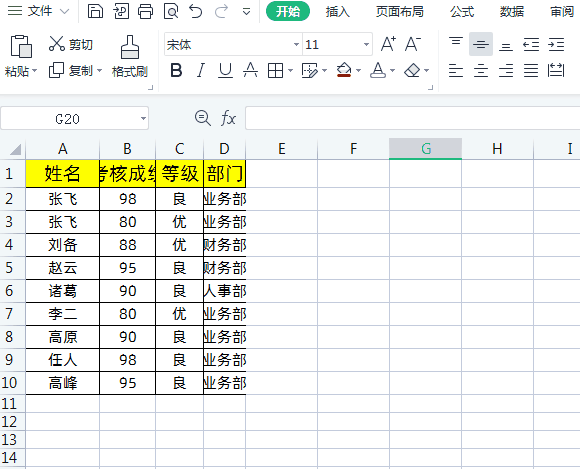Click the Save icon in quick toolbar
580x469 pixels.
95,11
